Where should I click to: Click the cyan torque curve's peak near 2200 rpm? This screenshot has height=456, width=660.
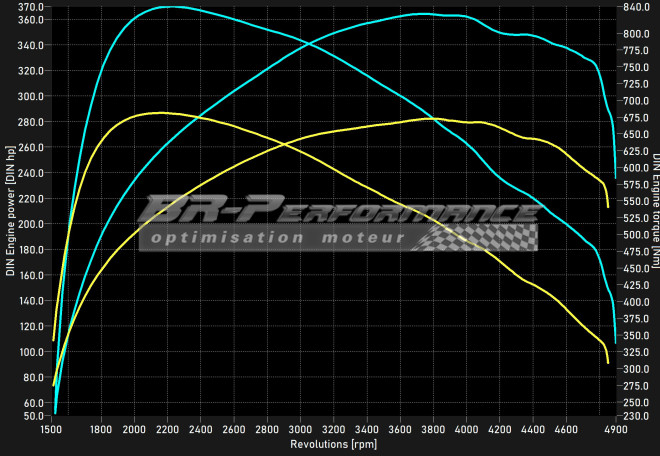click(168, 7)
